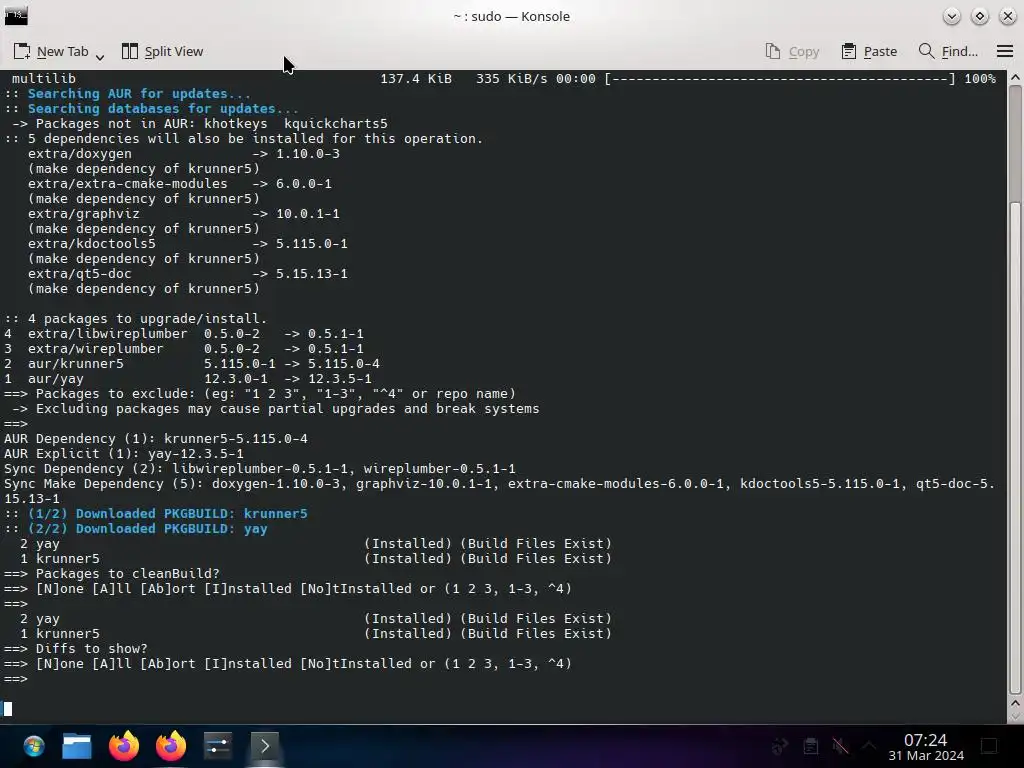Click the show desktop button
The height and width of the screenshot is (768, 1024).
point(989,746)
